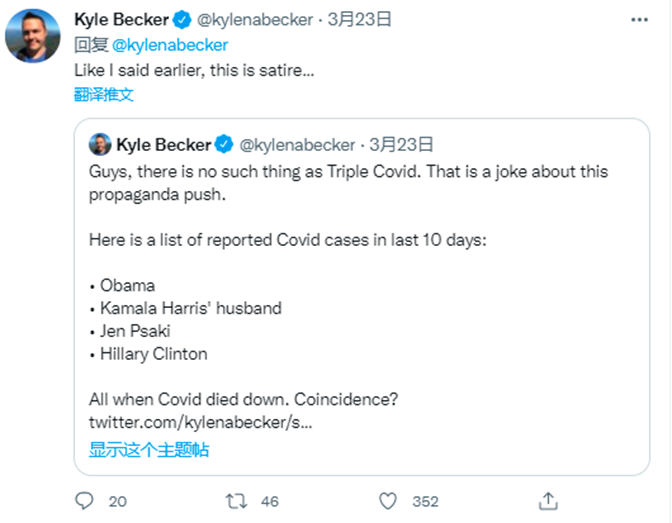Open the small avatar in quoted tweet
Viewport: 672px width, 523px height.
coord(100,144)
